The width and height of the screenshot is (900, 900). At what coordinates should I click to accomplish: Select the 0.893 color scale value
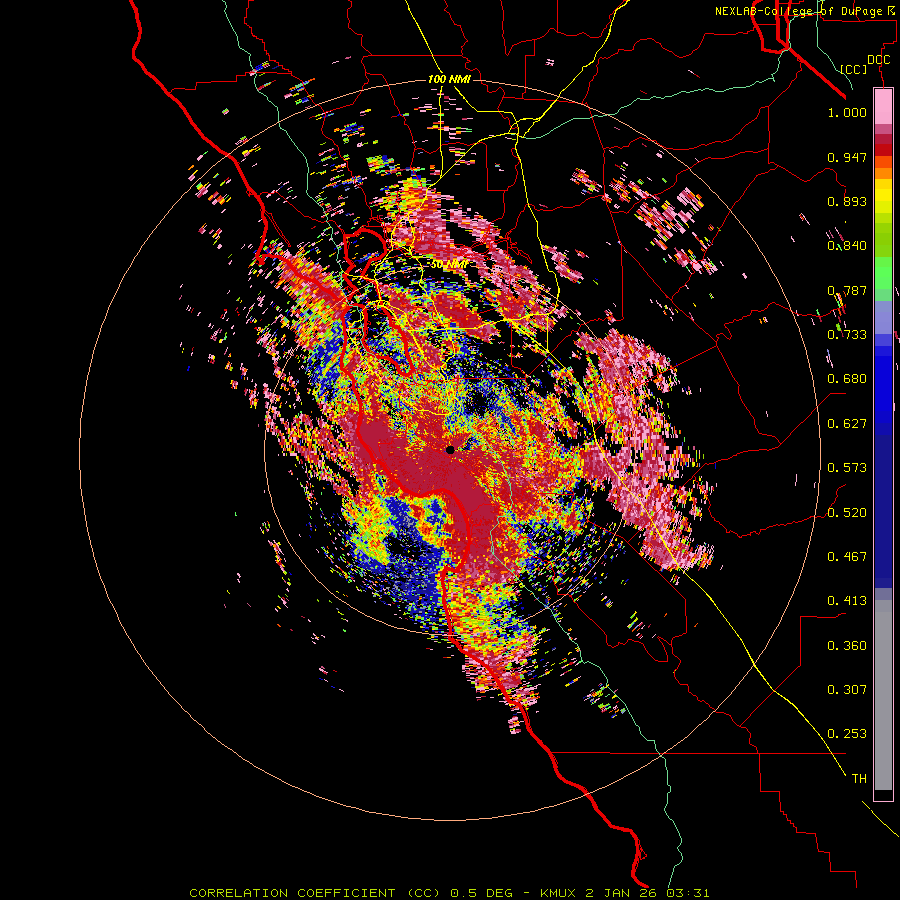847,201
